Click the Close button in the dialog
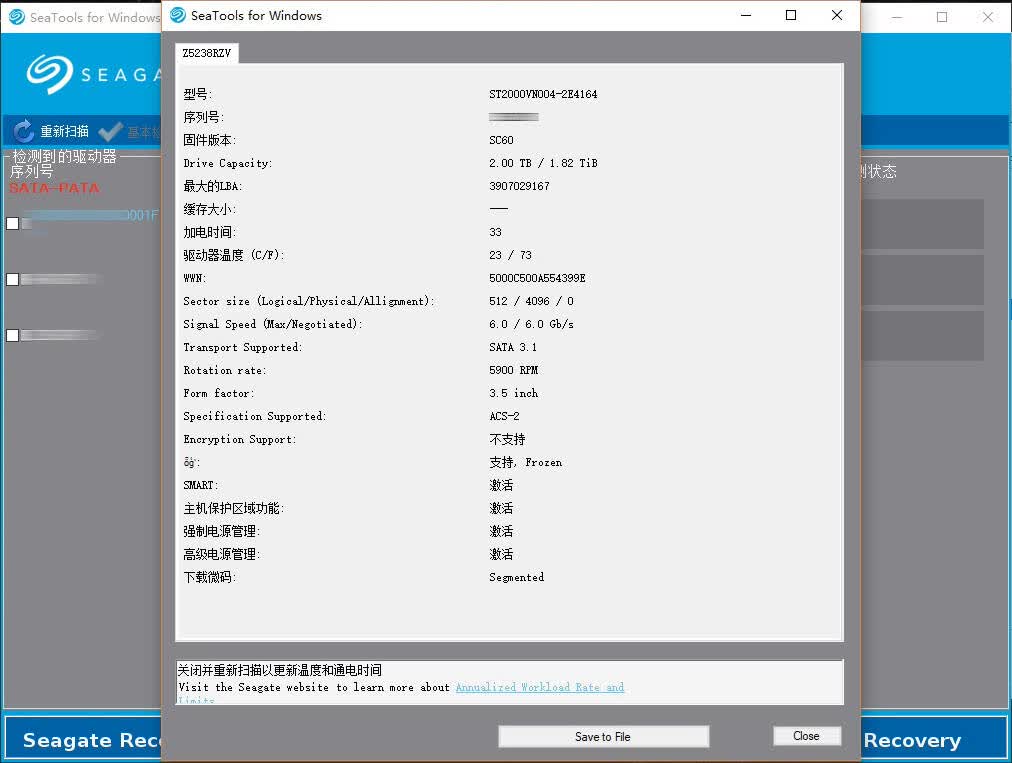Viewport: 1012px width, 763px height. [x=807, y=736]
